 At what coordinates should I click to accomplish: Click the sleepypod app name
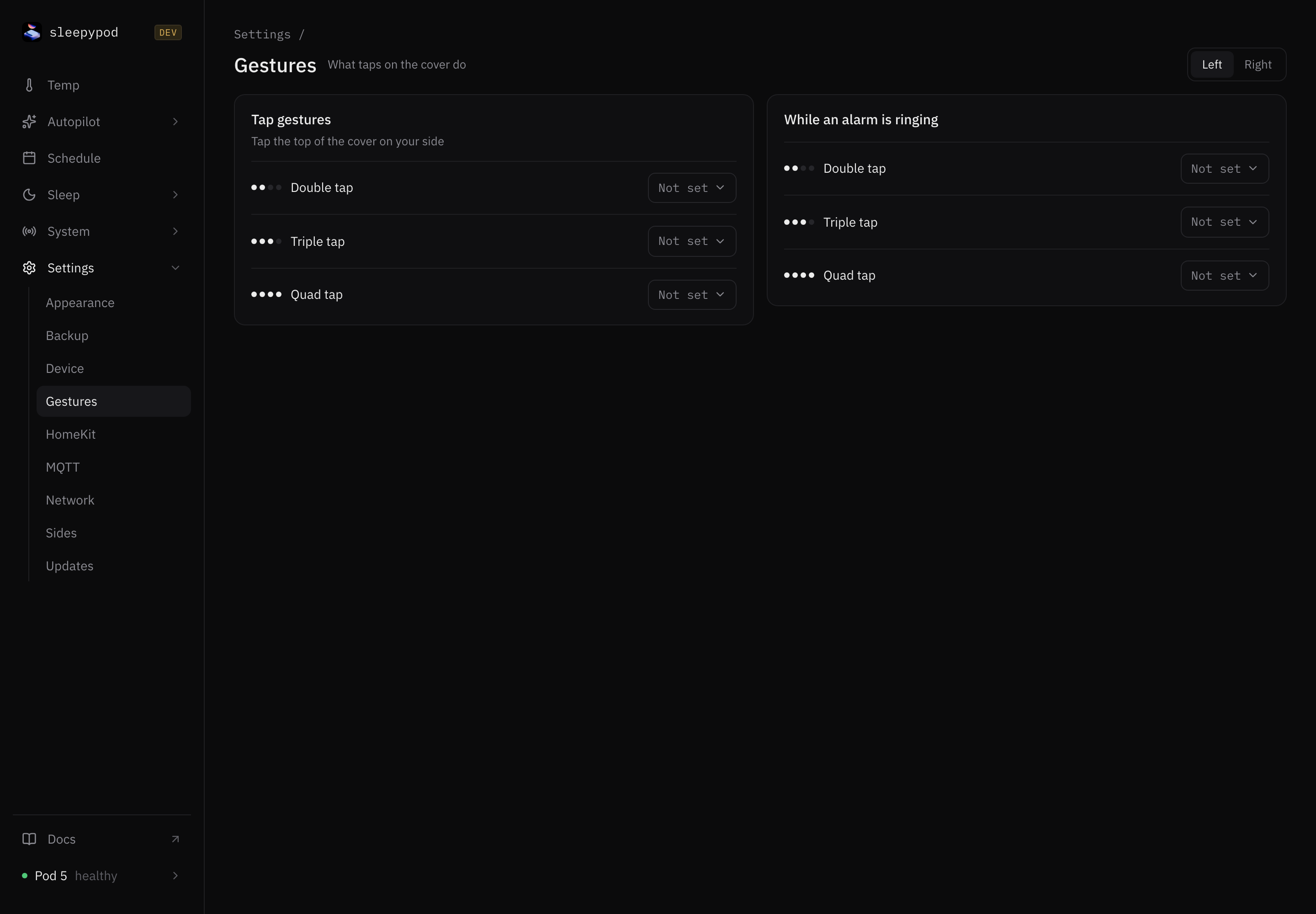pos(84,32)
